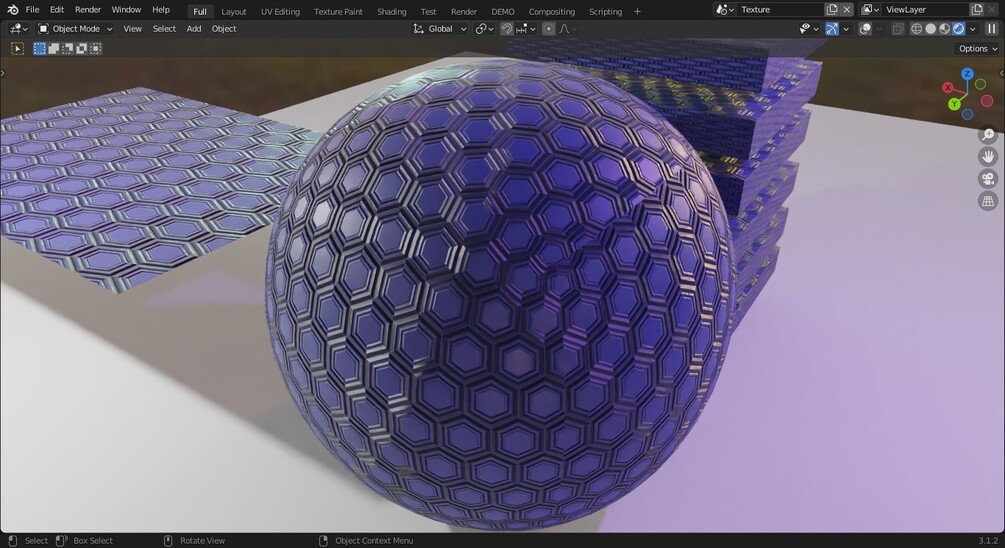Switch to the Layout workspace tab
1005x548 pixels.
click(233, 12)
